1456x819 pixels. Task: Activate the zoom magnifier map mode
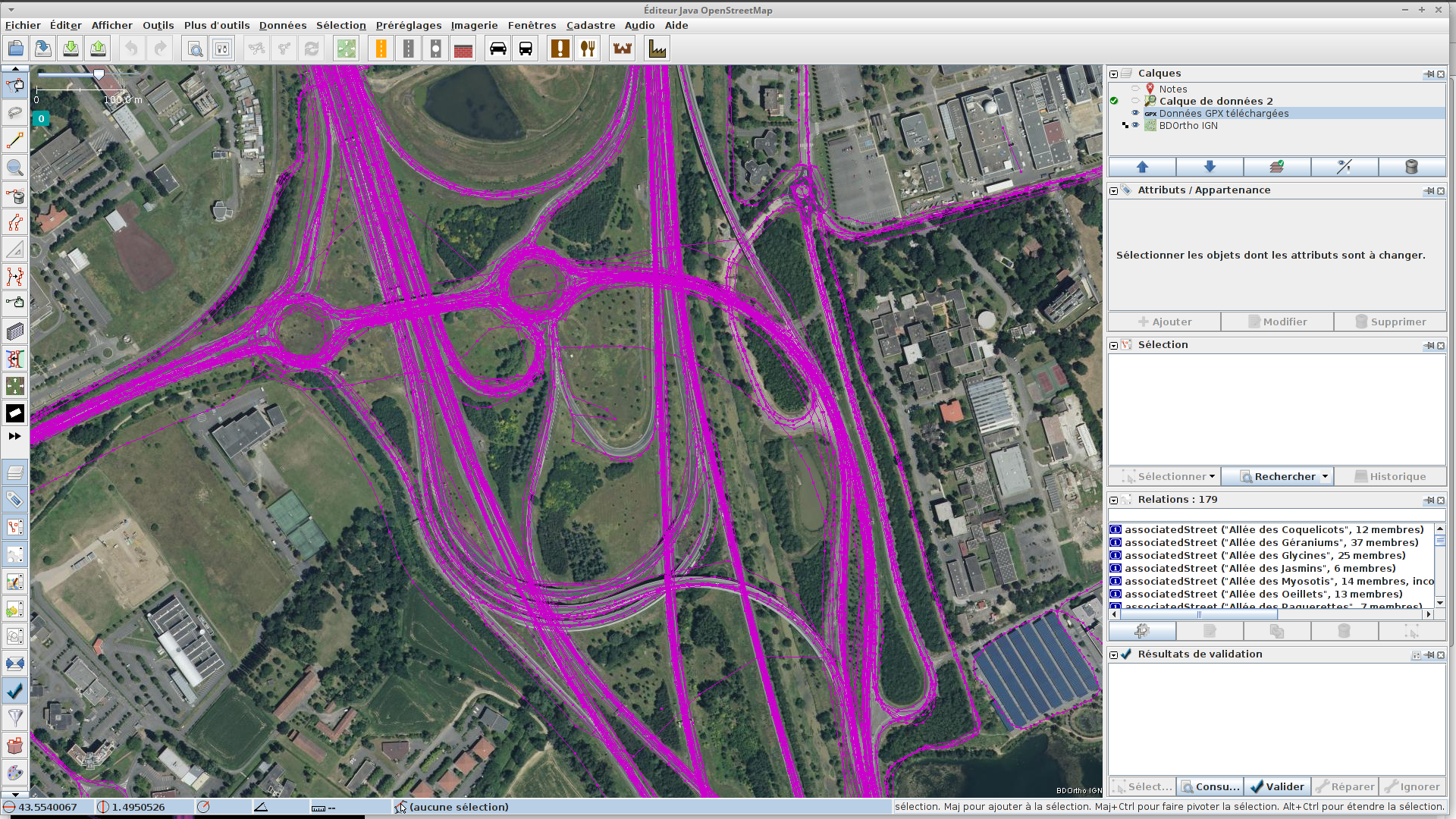coord(15,168)
